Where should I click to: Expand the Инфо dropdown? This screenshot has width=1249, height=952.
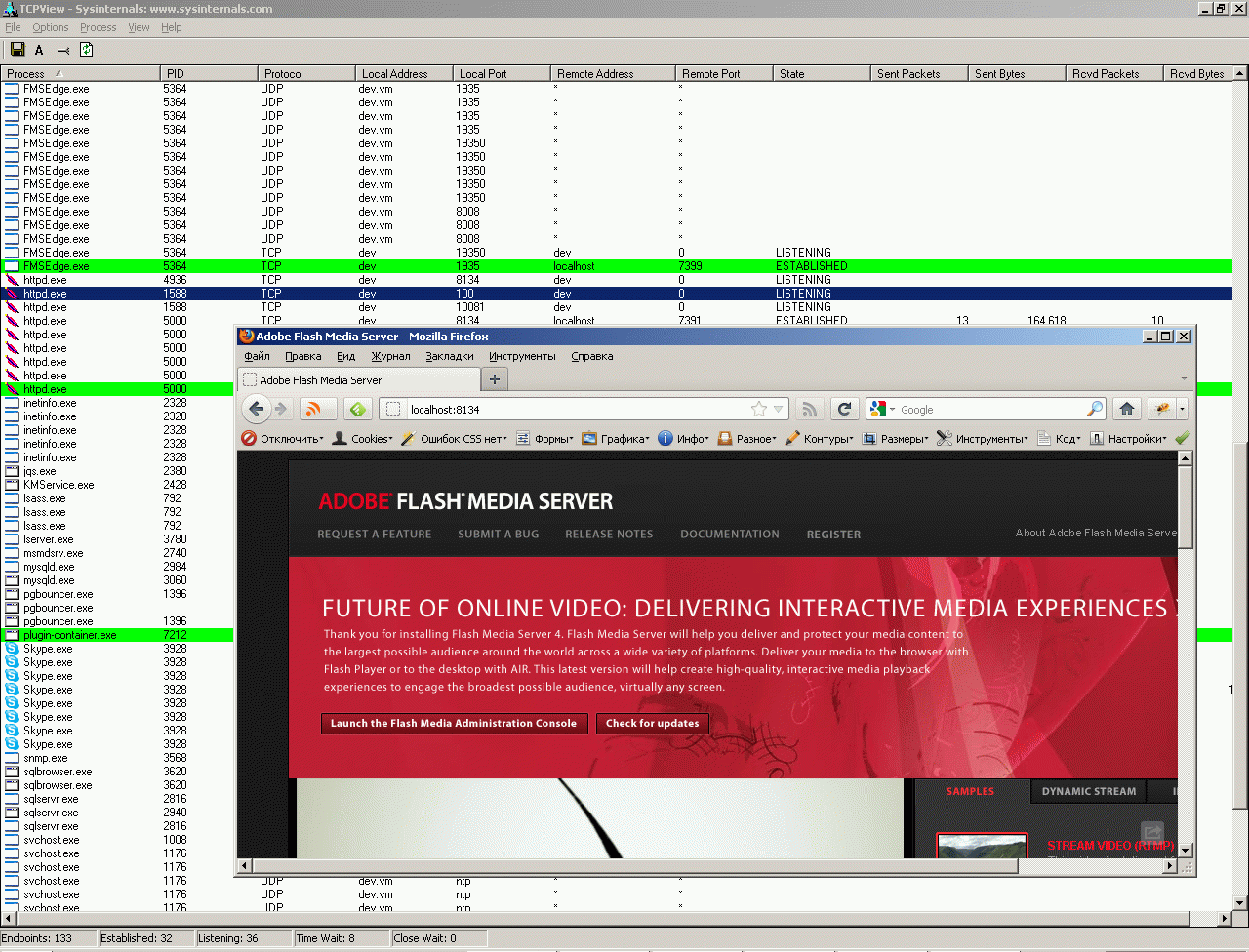coord(684,438)
